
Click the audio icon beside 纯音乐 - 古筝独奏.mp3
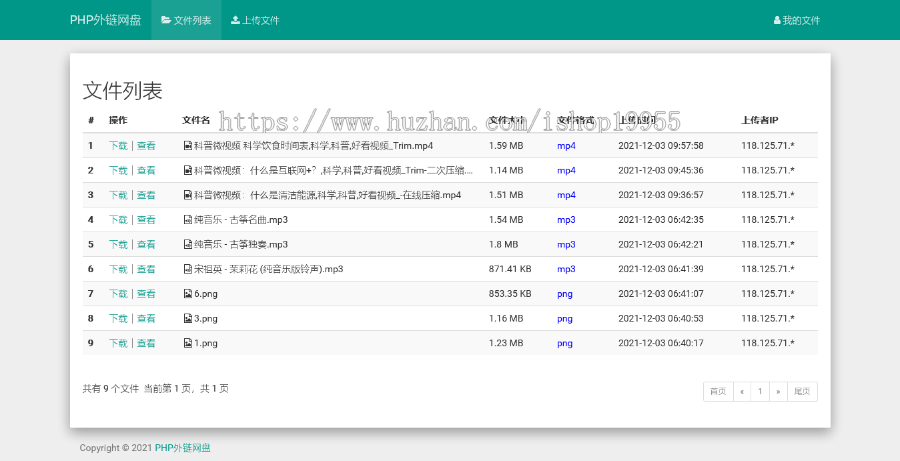[187, 244]
